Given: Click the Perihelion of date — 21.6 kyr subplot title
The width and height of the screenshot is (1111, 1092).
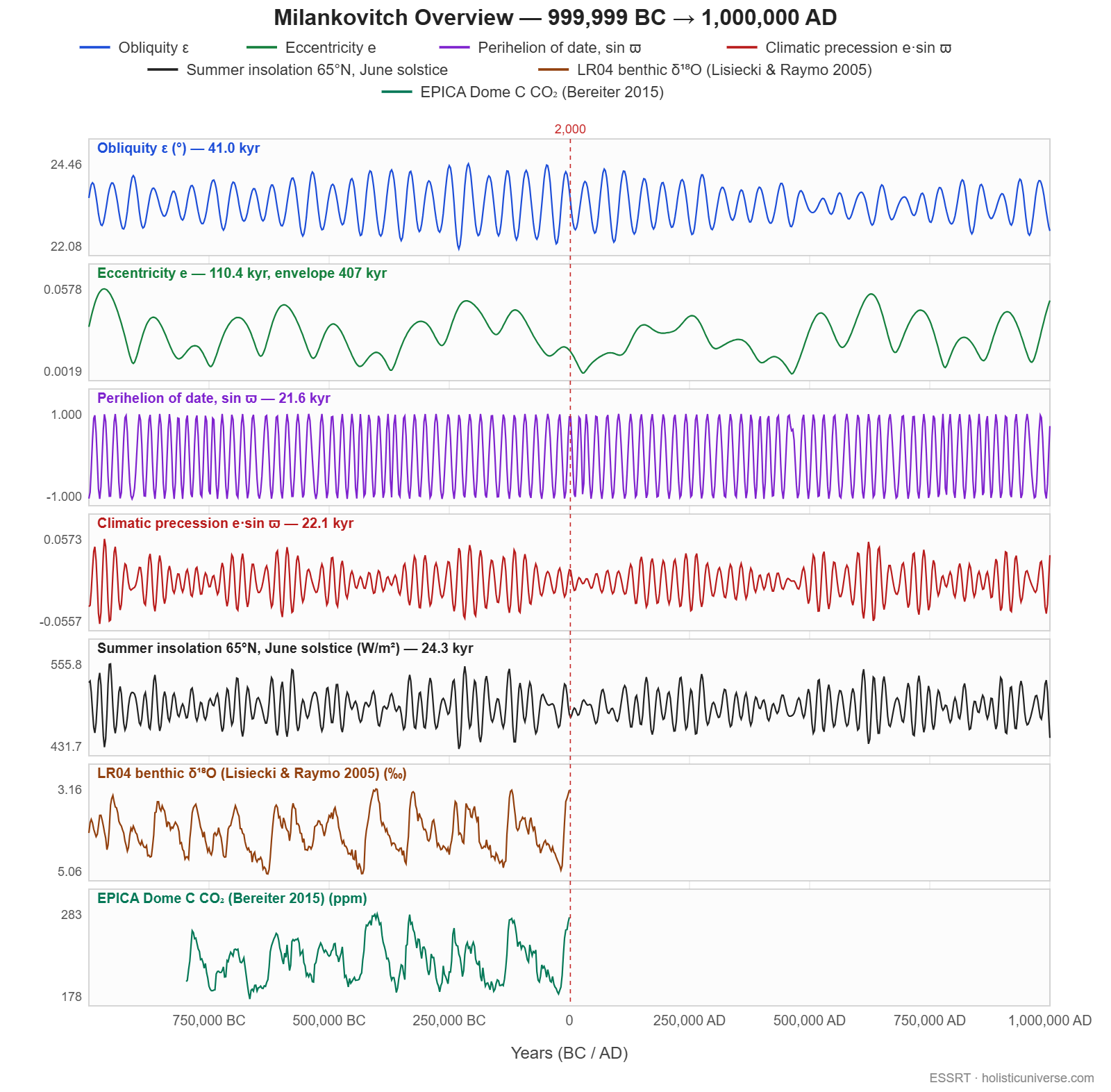Looking at the screenshot, I should (x=214, y=398).
